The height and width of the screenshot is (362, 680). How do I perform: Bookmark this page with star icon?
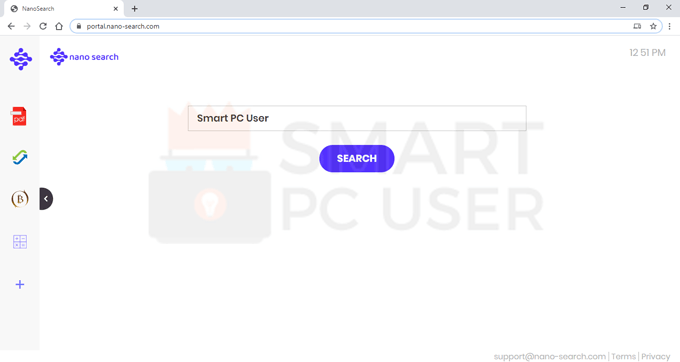click(x=653, y=26)
